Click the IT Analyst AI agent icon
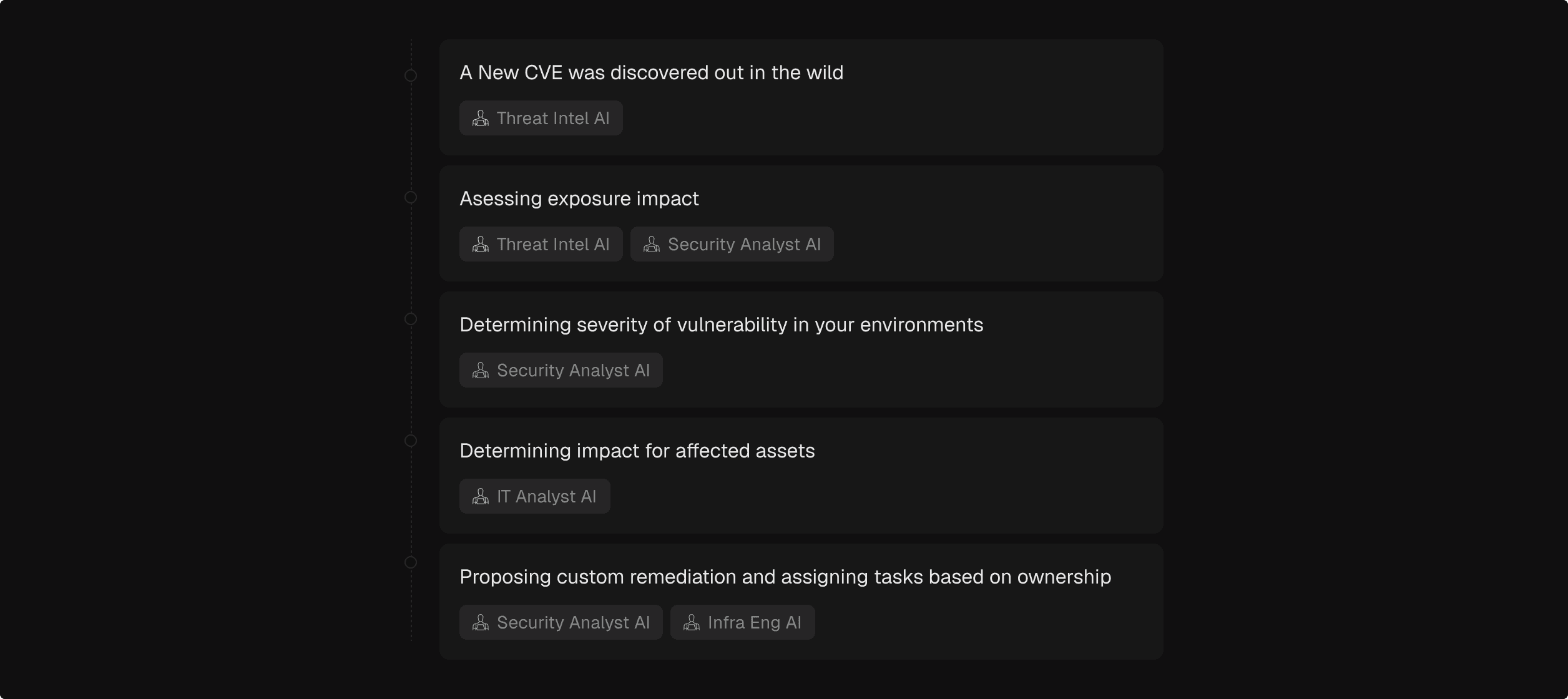This screenshot has height=699, width=1568. pos(481,497)
